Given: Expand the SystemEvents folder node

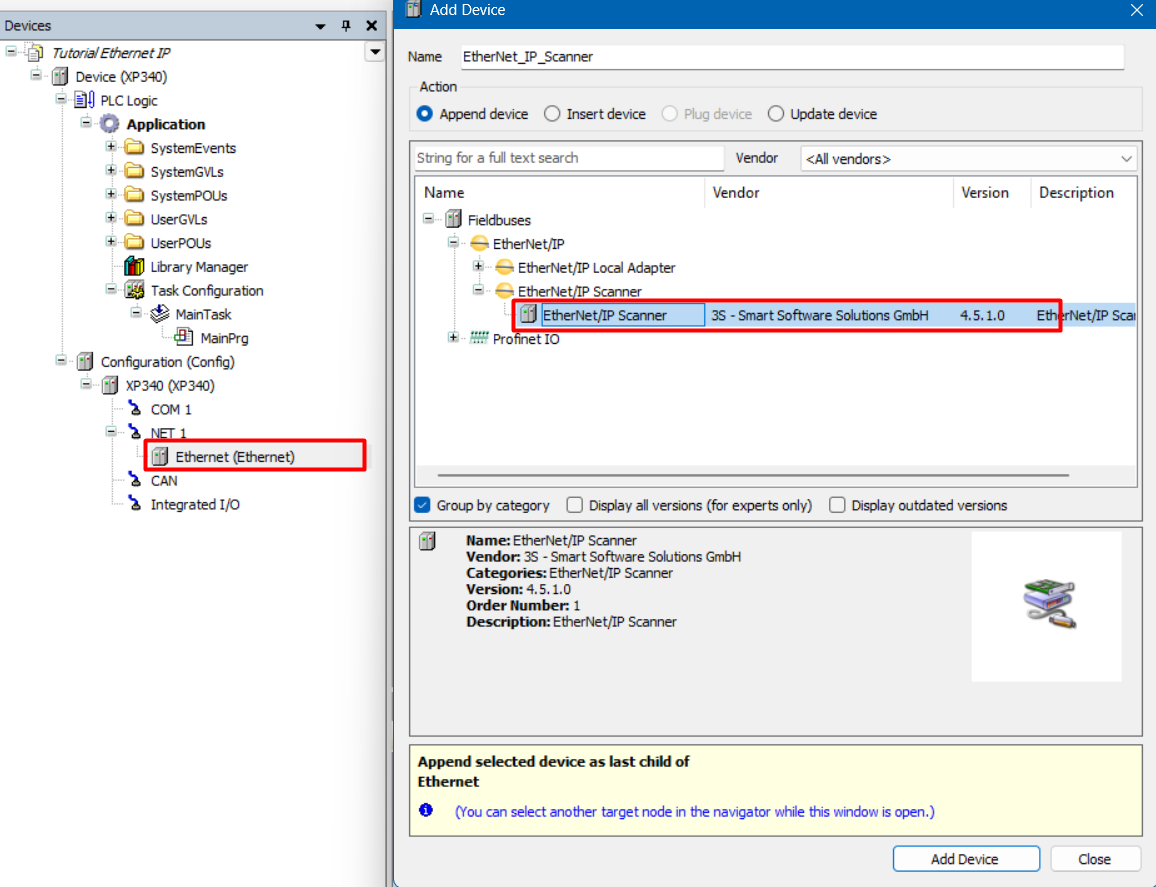Looking at the screenshot, I should pos(111,148).
